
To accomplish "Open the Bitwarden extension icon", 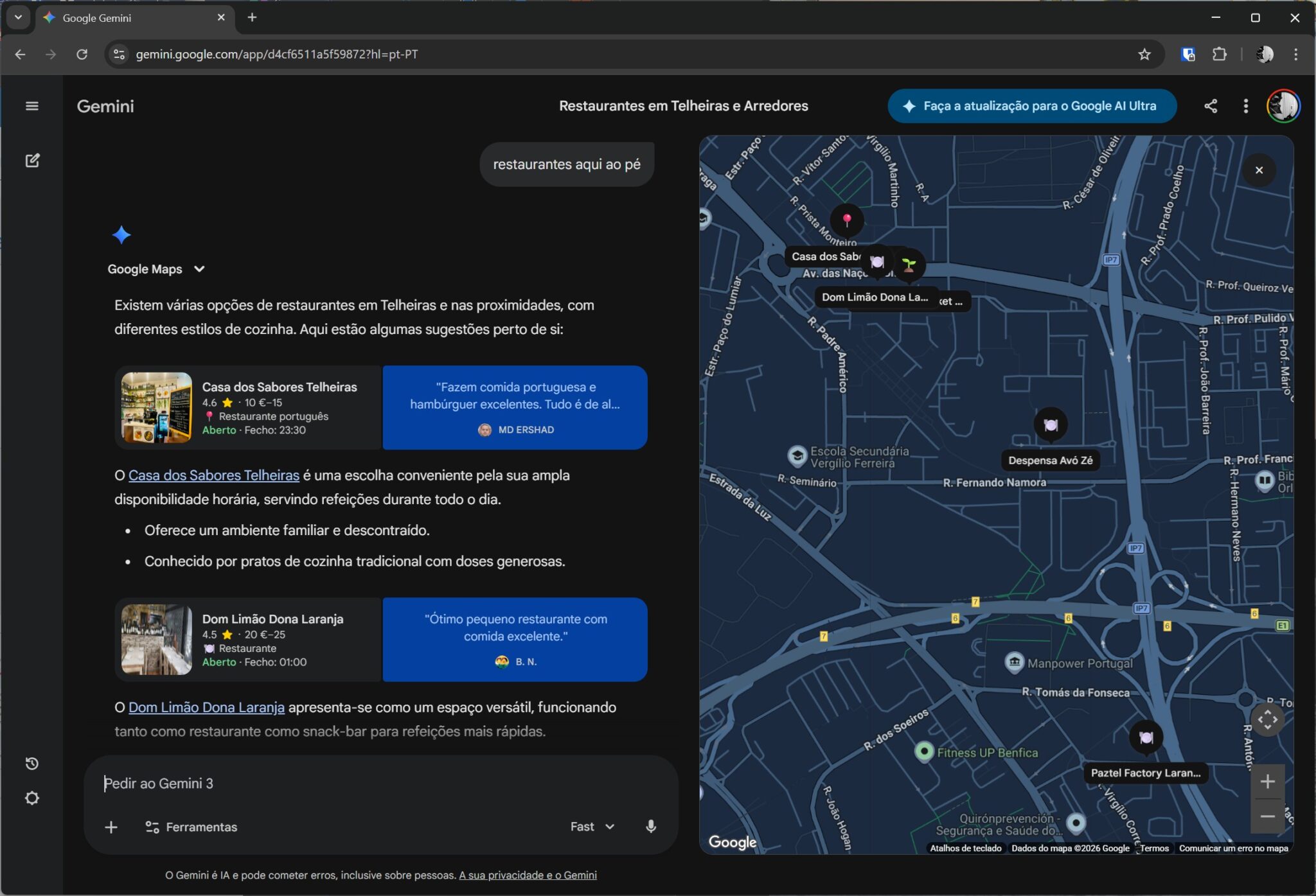I will 1187,55.
